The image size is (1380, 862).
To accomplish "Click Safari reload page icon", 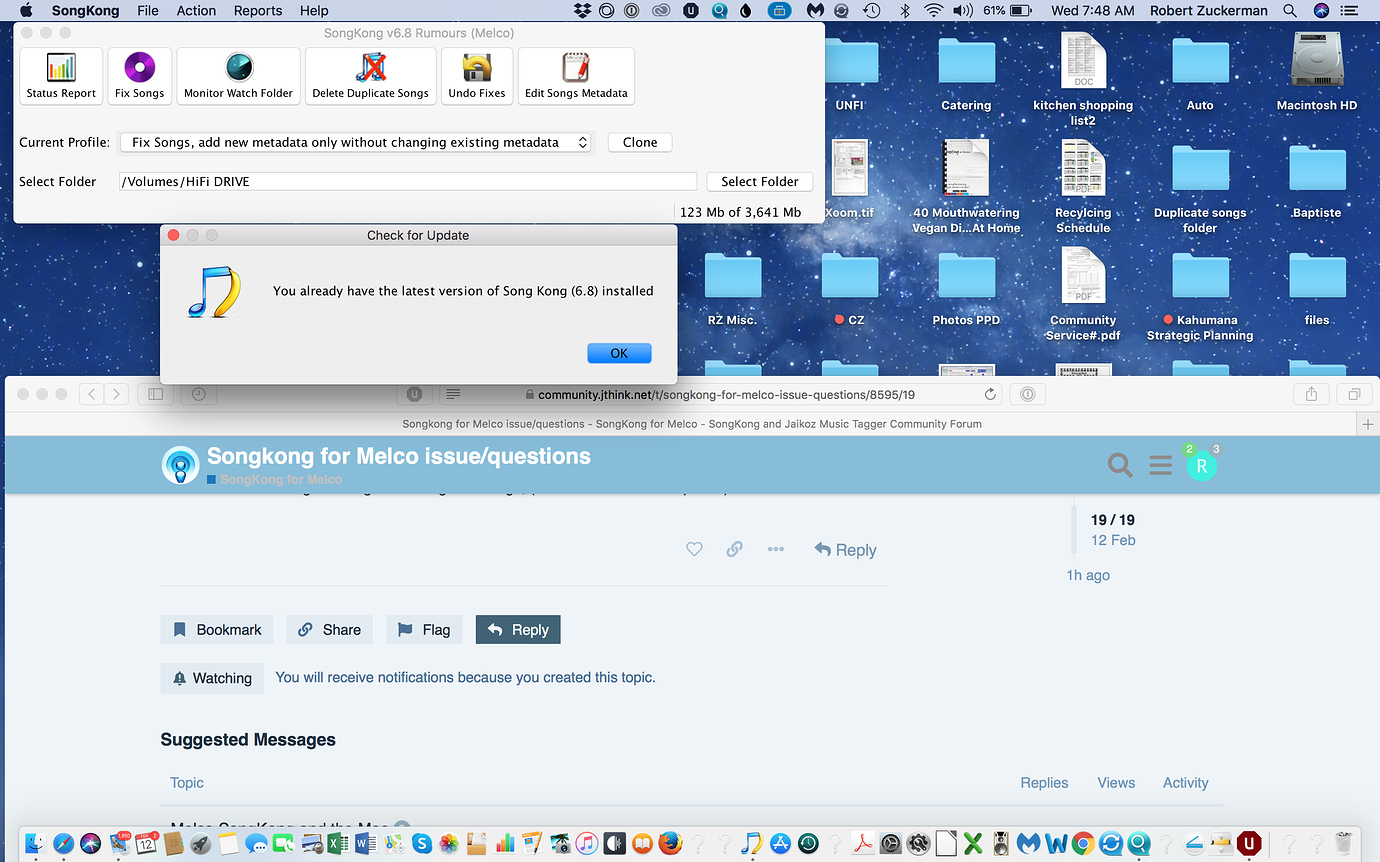I will coord(990,394).
